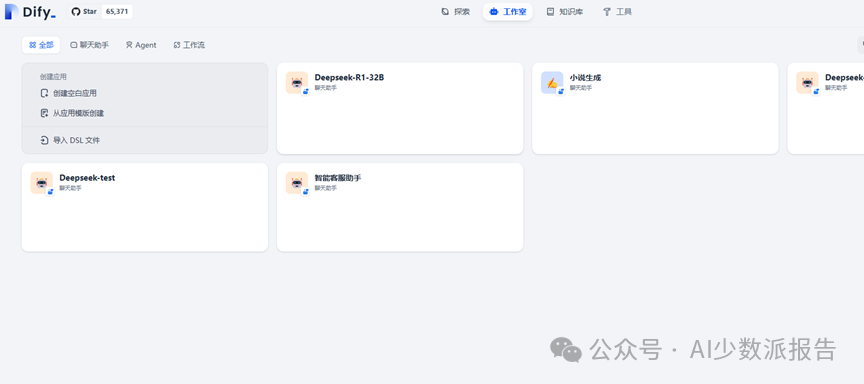Viewport: 864px width, 384px height.
Task: Open the 小说生成 app card
Action: click(x=655, y=109)
